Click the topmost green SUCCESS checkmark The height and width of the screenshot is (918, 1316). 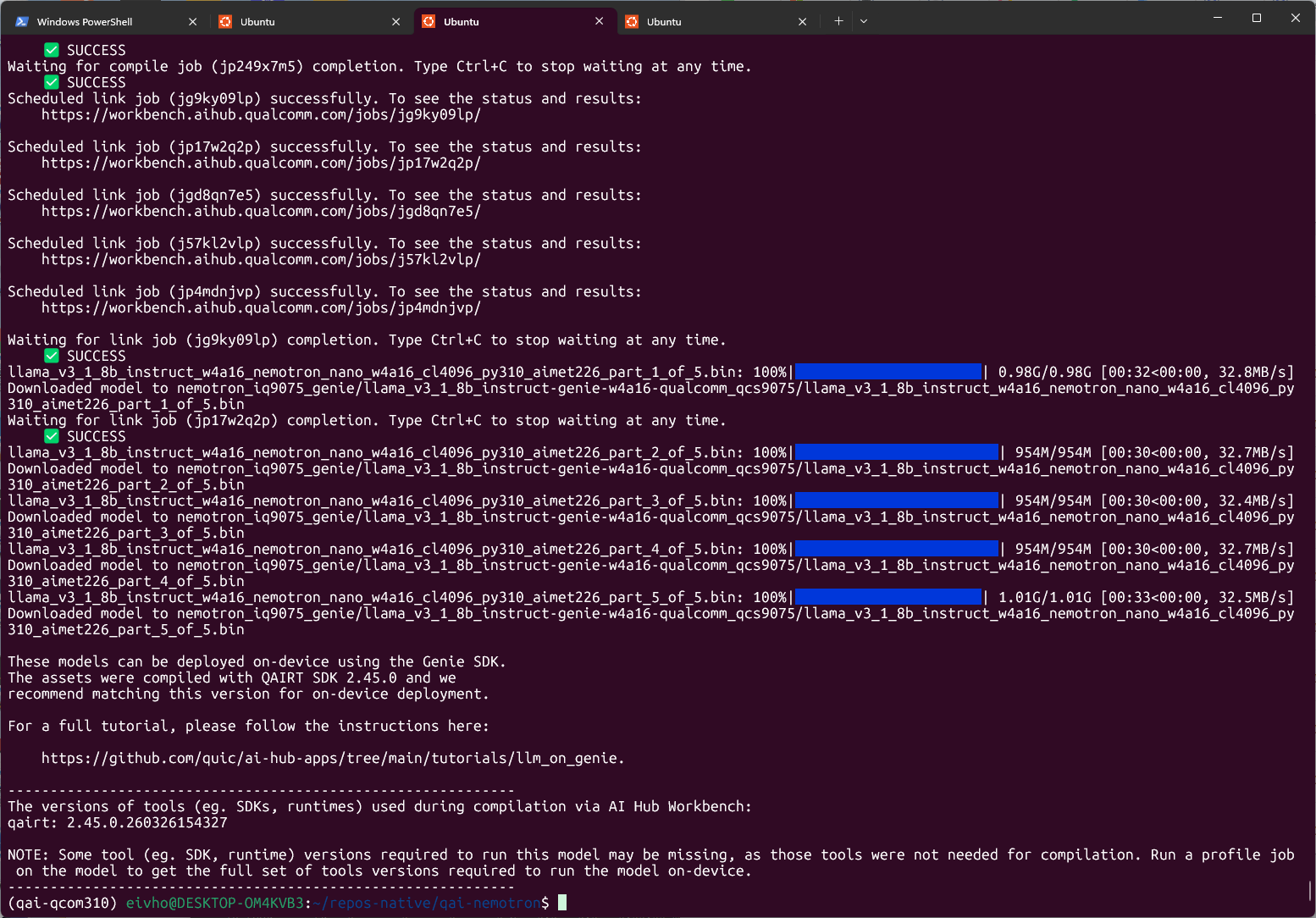click(x=52, y=50)
